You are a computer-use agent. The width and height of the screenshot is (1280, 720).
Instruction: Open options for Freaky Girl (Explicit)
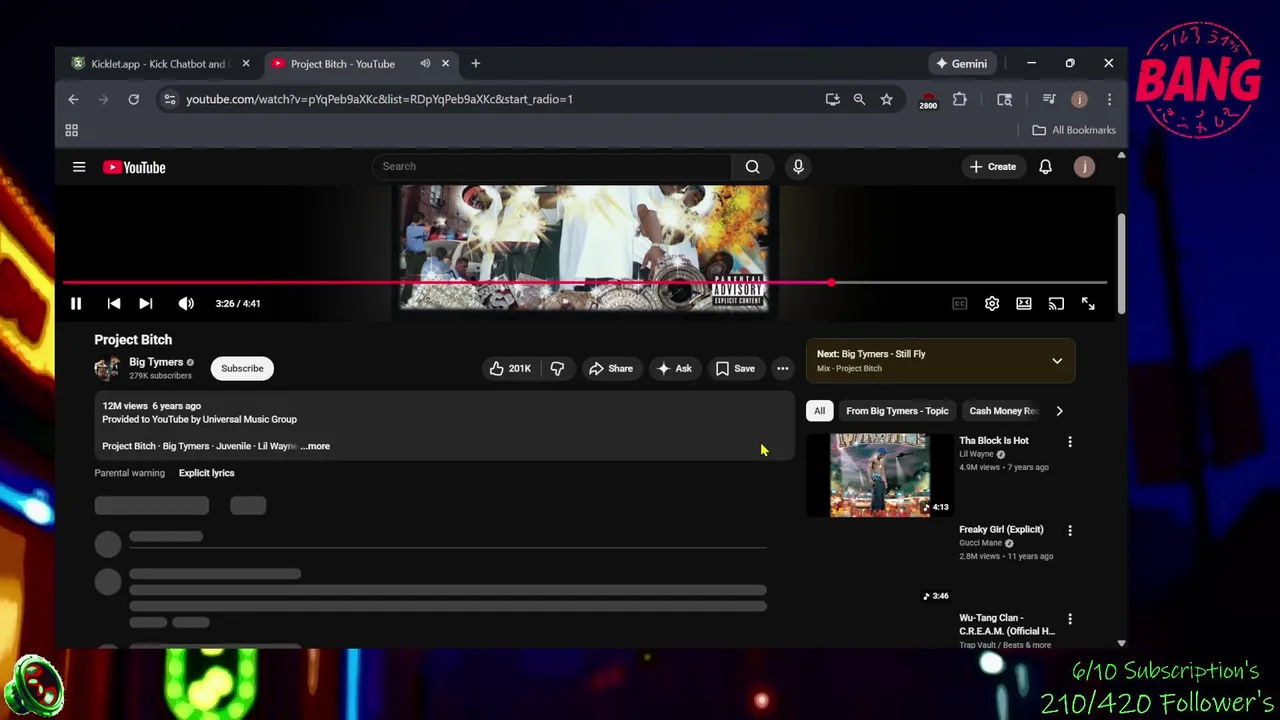[x=1070, y=531]
